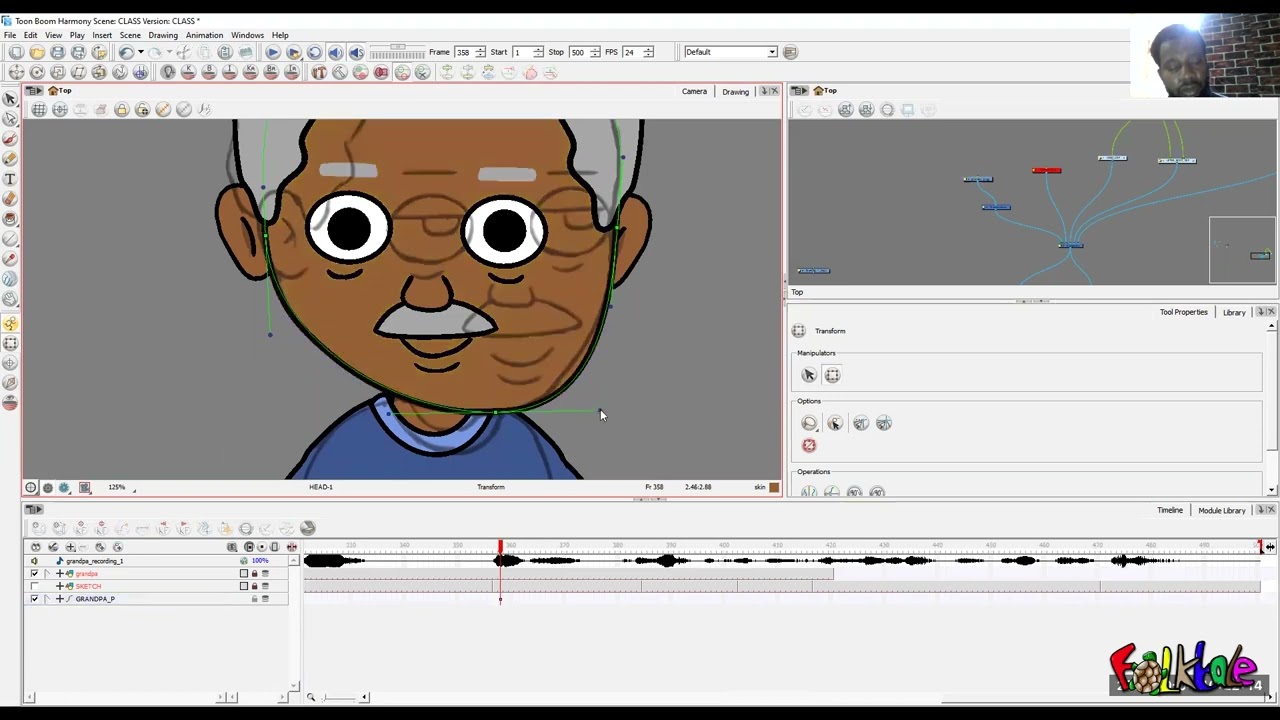Click the timeline zoom slider at bottom
The image size is (1280, 720).
[x=337, y=697]
